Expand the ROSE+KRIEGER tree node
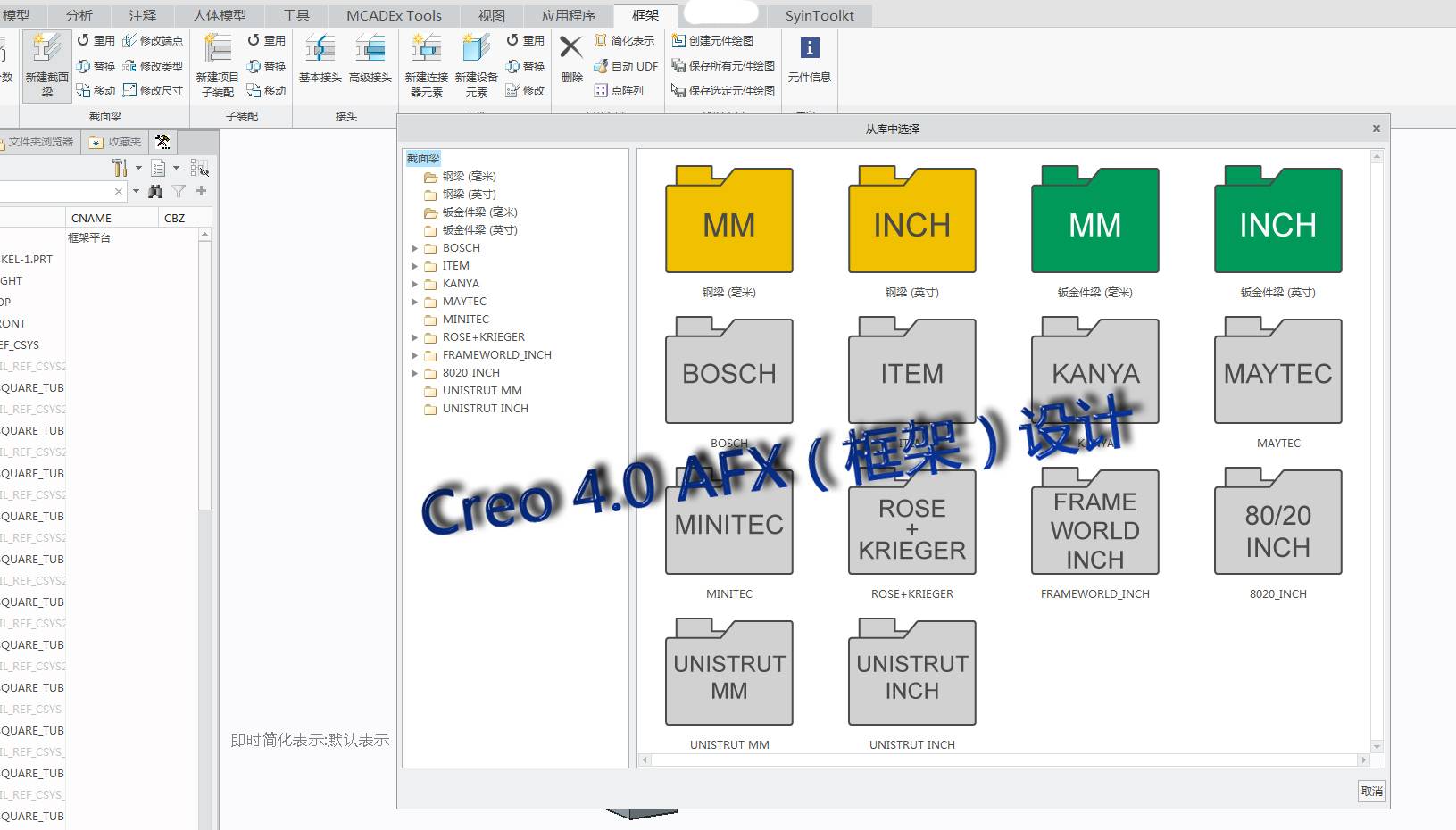Viewport: 1456px width, 830px height. point(414,337)
